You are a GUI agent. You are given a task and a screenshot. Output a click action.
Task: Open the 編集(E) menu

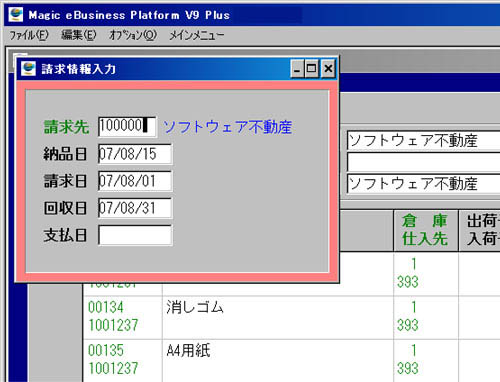[79, 35]
